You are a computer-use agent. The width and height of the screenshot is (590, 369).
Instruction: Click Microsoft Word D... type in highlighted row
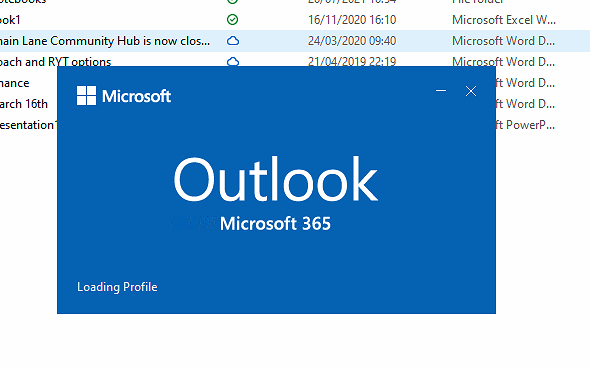click(x=503, y=41)
